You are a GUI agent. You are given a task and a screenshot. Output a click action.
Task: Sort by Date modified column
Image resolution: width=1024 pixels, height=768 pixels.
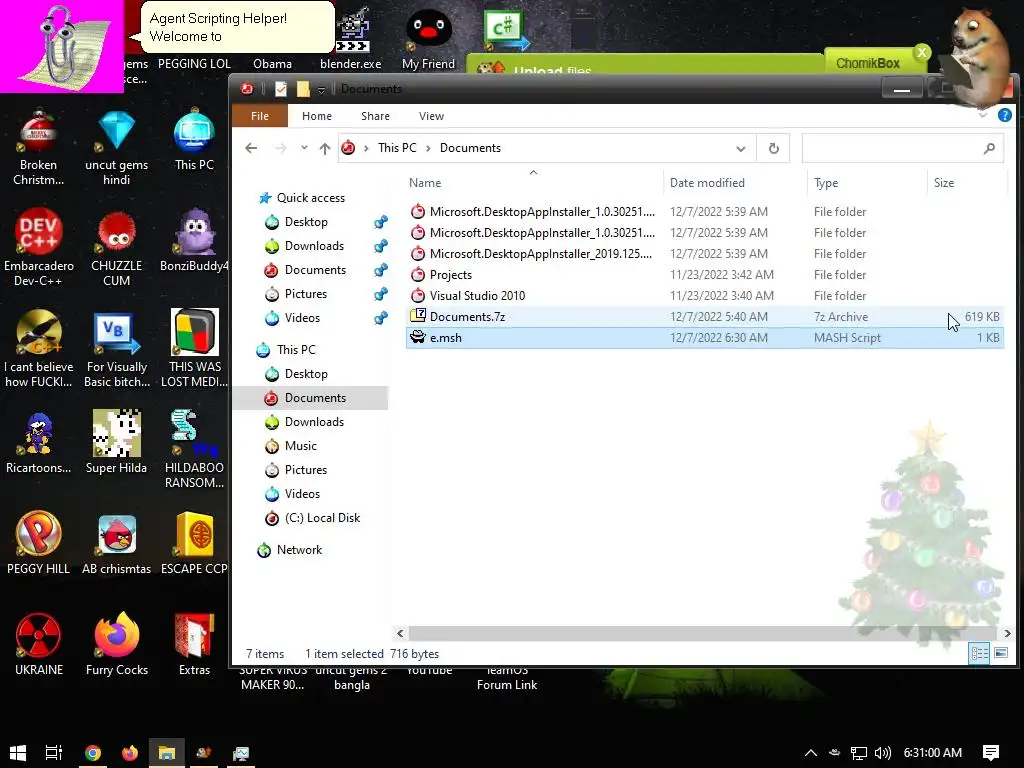pyautogui.click(x=735, y=183)
